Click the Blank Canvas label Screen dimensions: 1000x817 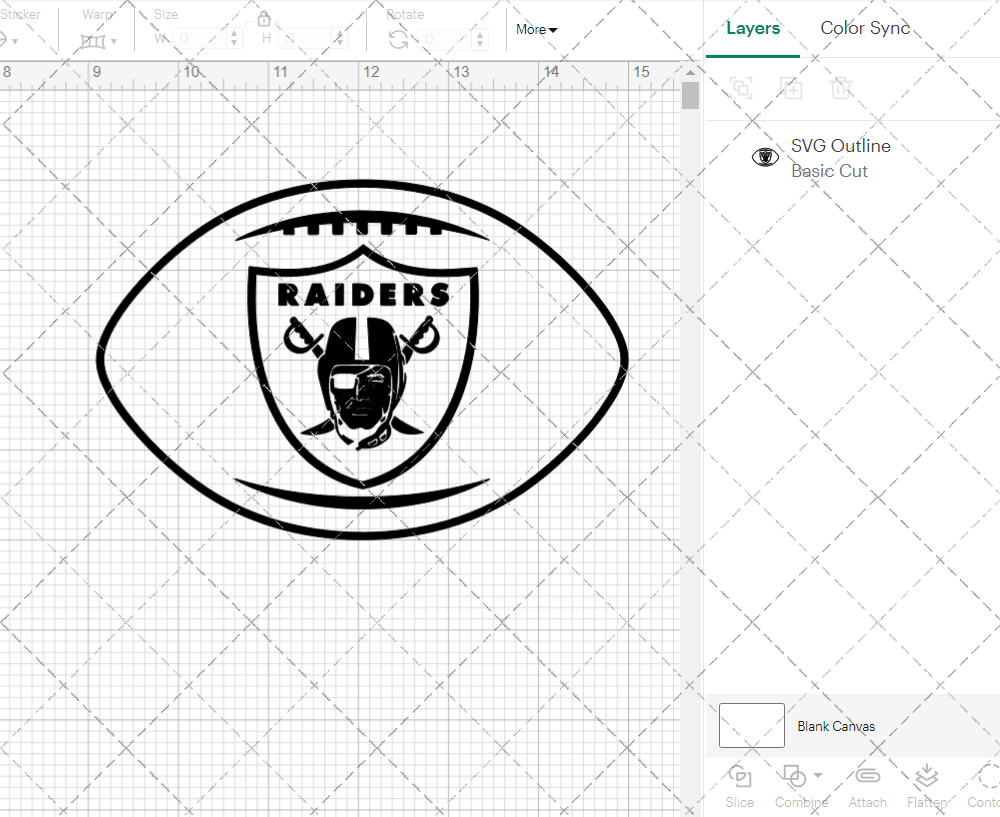835,726
